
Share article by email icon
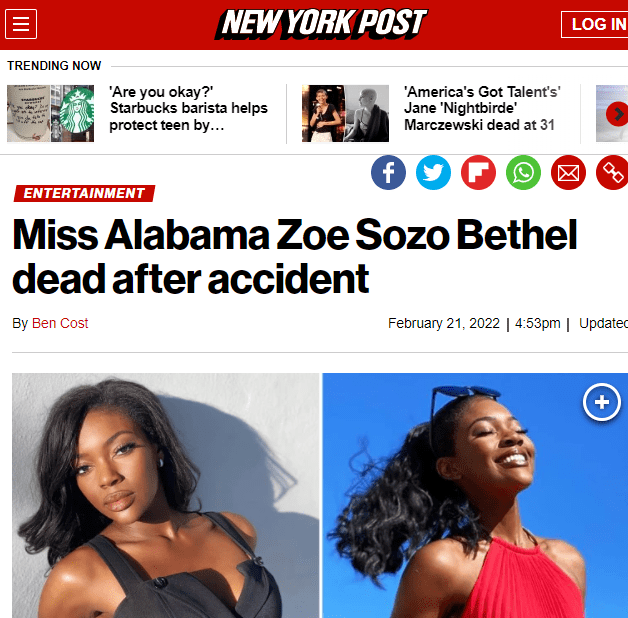568,172
